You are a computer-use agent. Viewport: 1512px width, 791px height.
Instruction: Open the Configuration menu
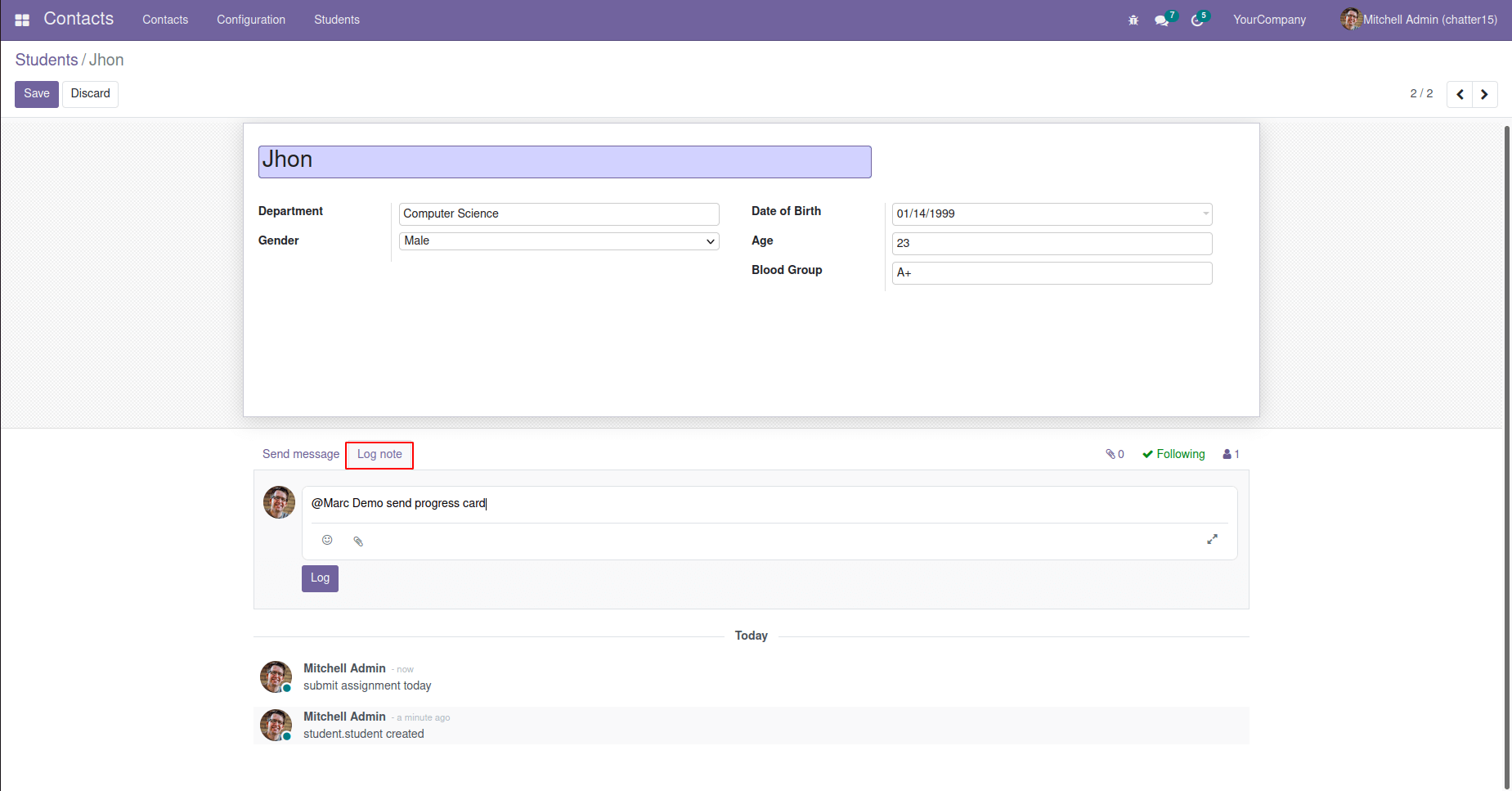[x=250, y=20]
